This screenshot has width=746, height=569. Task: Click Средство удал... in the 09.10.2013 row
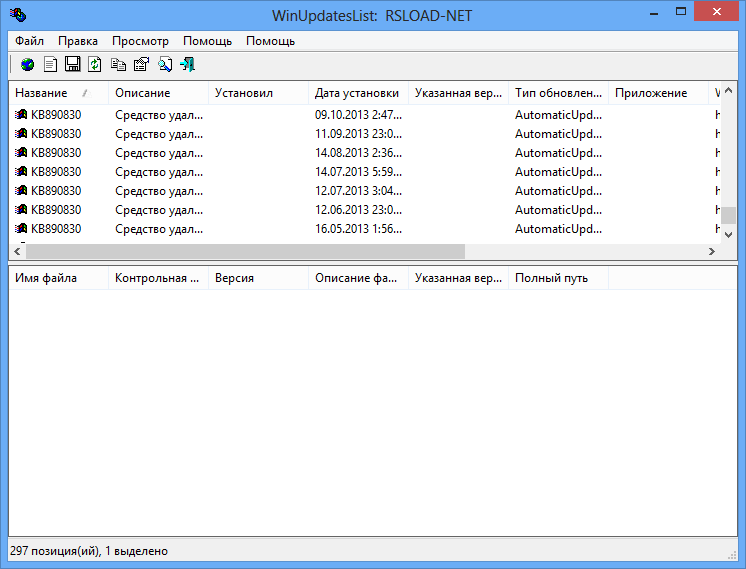click(159, 115)
